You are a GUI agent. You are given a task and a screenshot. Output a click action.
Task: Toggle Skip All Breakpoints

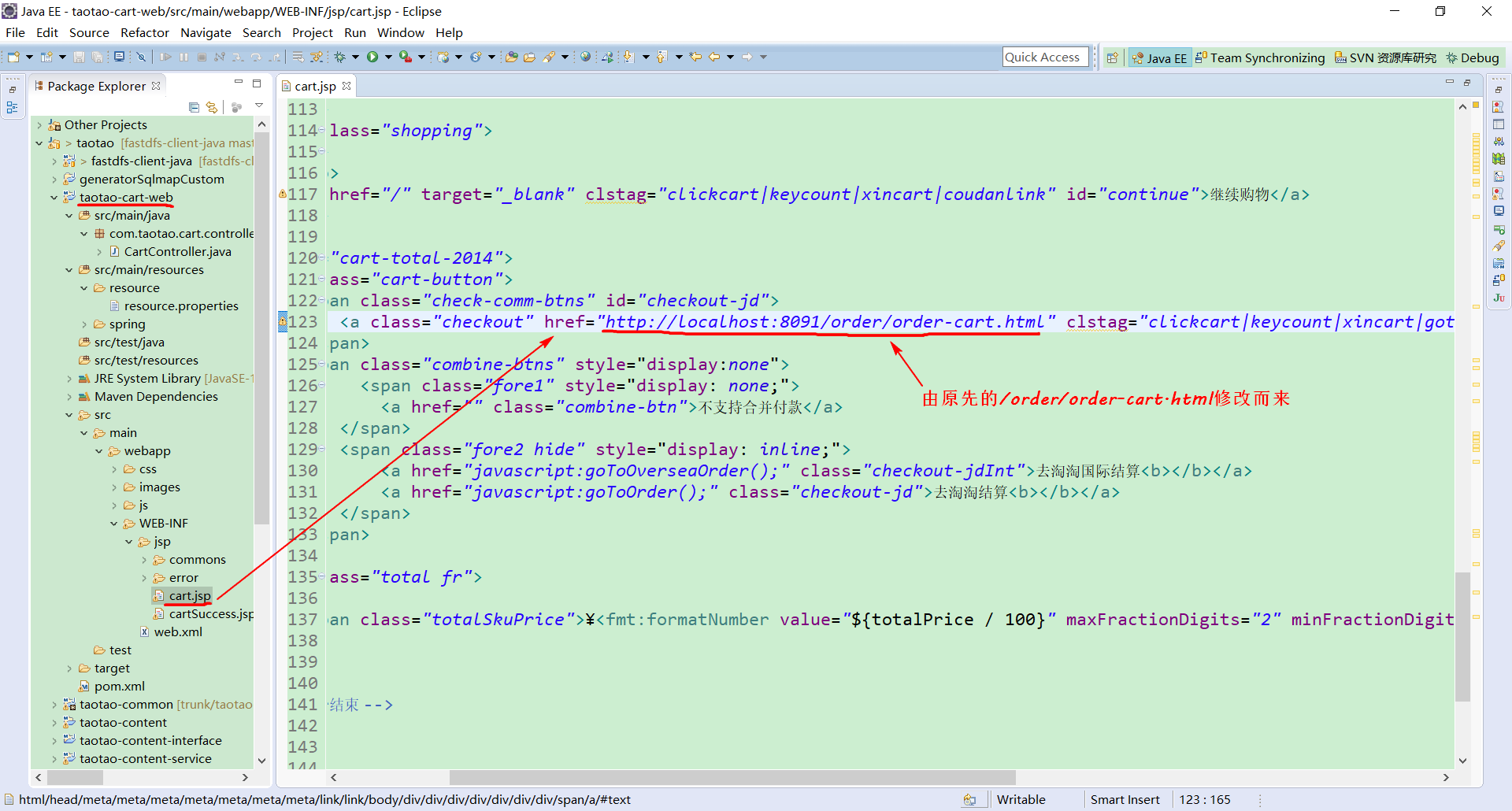click(141, 57)
